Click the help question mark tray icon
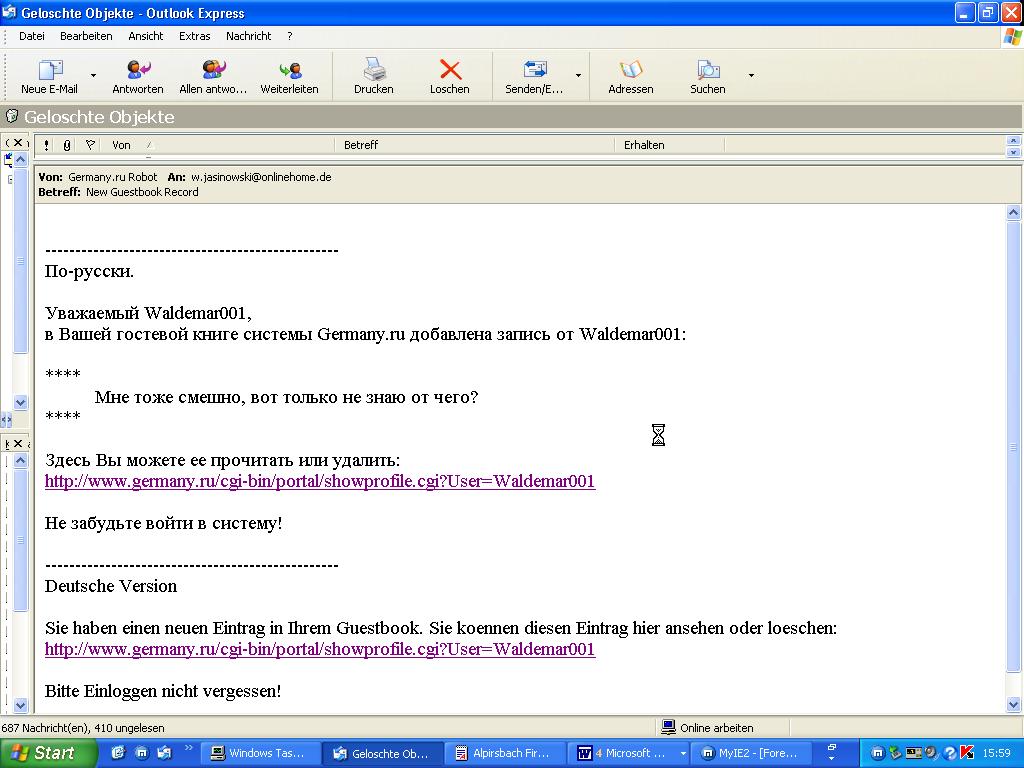The height and width of the screenshot is (768, 1024). 950,753
